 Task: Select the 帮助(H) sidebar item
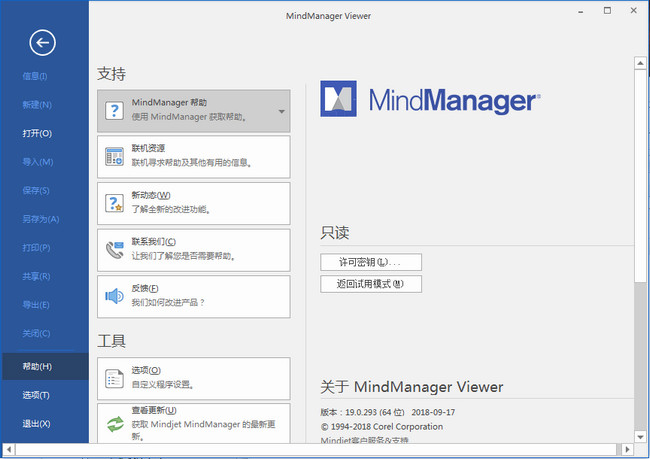45,367
